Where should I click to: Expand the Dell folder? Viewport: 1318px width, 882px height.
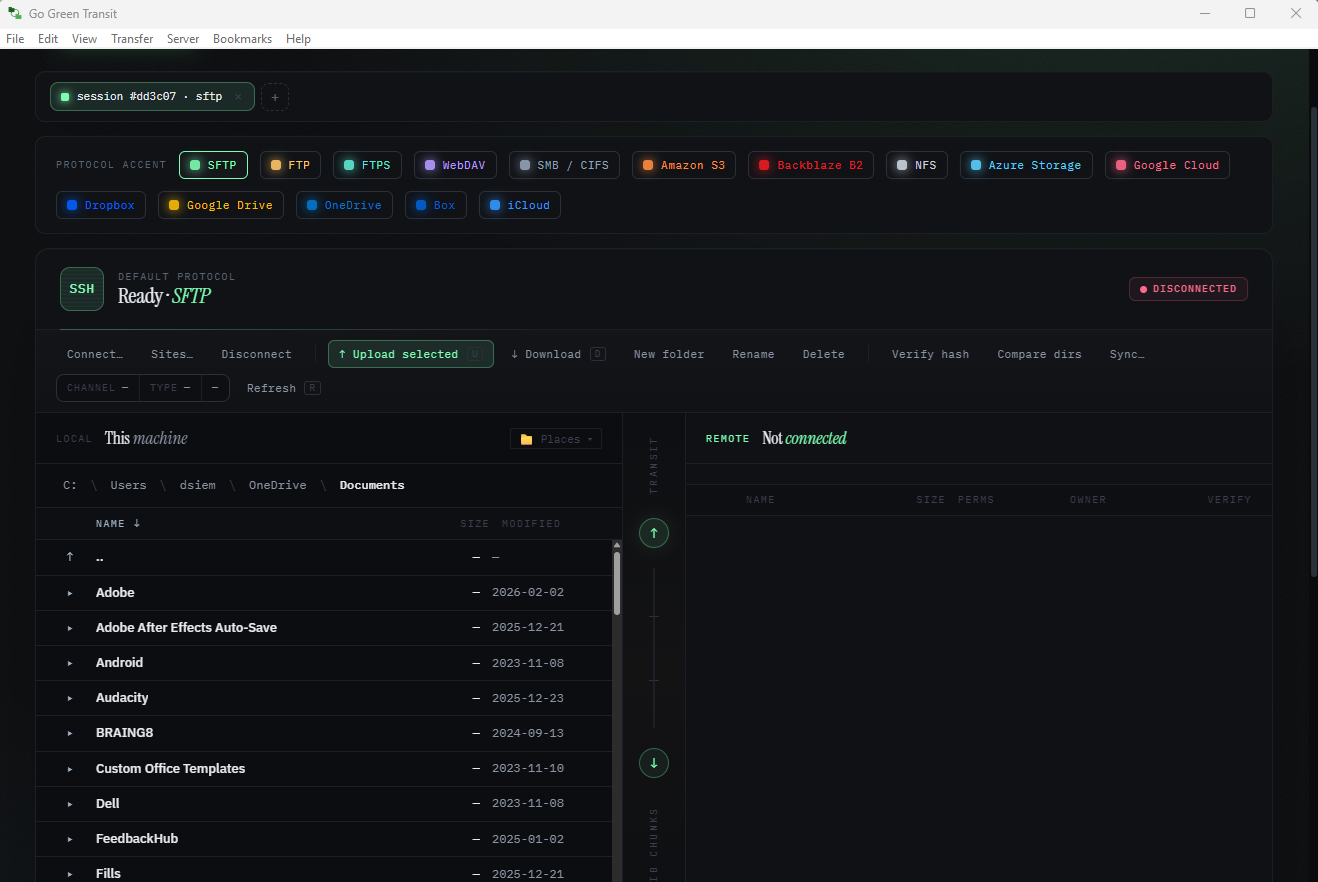[x=70, y=804]
